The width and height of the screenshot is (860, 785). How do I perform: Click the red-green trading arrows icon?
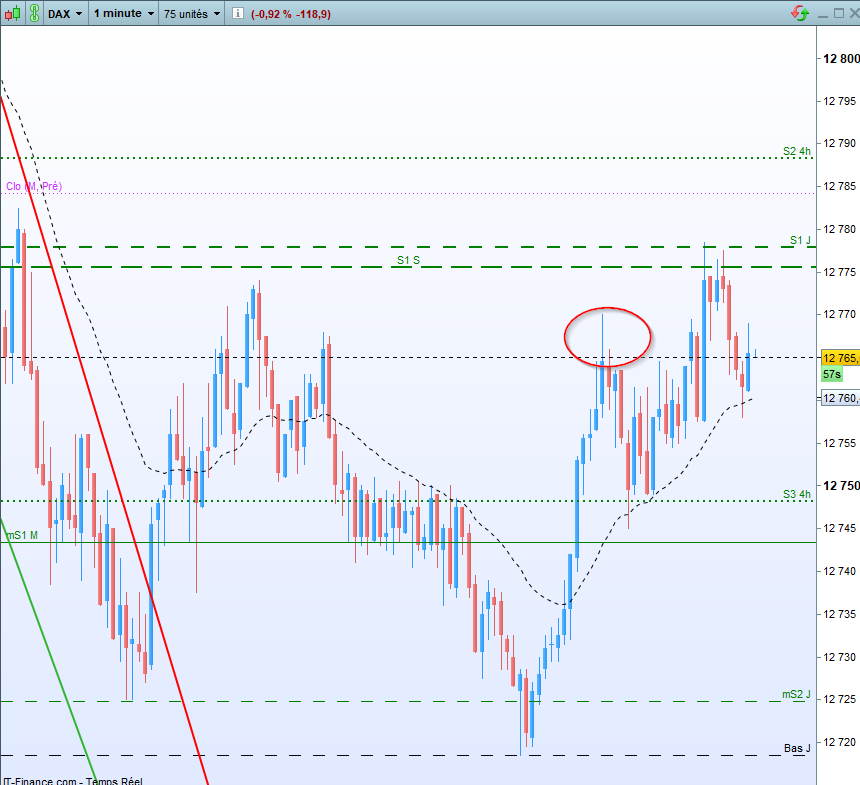pos(800,13)
